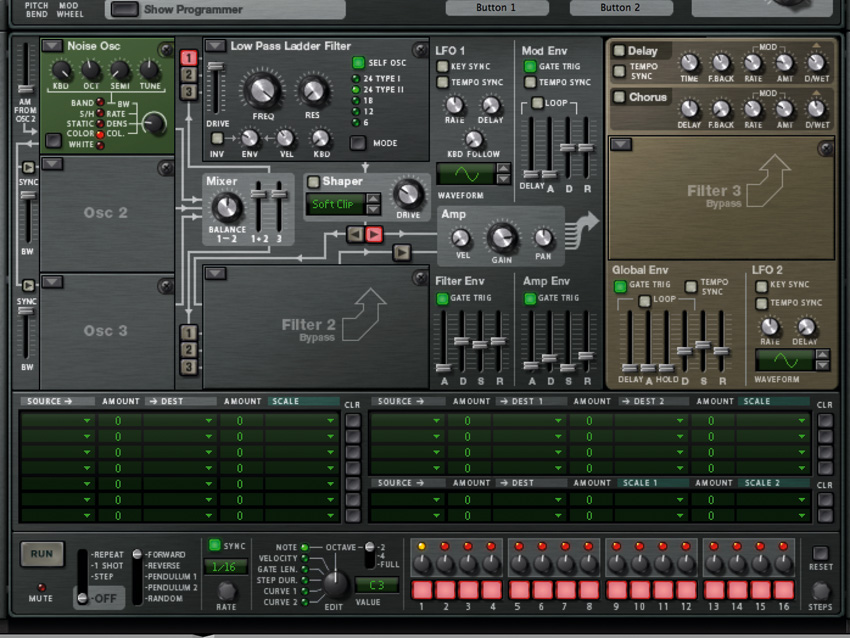This screenshot has height=638, width=850.
Task: Click the C3 value display
Action: (376, 585)
